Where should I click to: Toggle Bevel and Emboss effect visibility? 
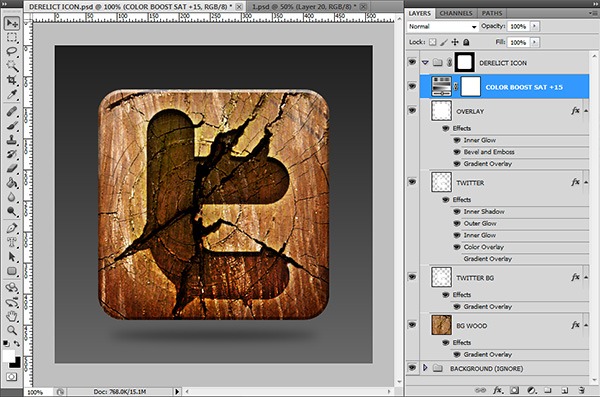tap(457, 152)
